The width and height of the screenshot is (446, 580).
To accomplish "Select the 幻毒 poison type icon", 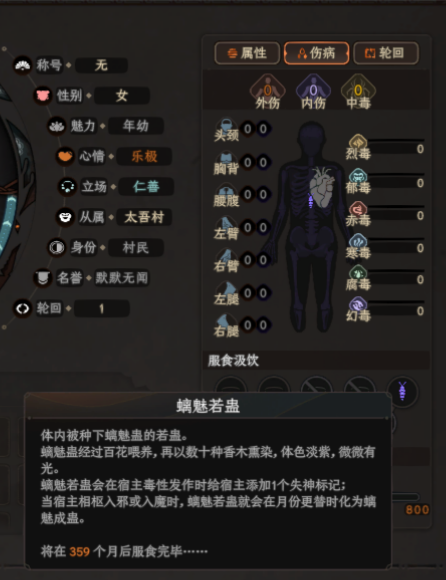I will (358, 305).
